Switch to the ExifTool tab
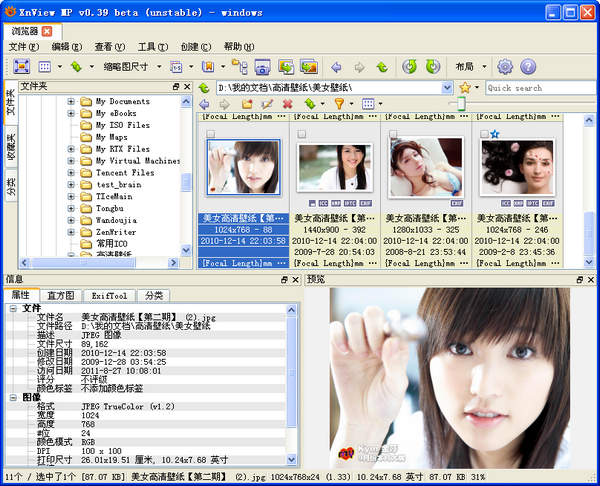The width and height of the screenshot is (600, 486). click(109, 295)
